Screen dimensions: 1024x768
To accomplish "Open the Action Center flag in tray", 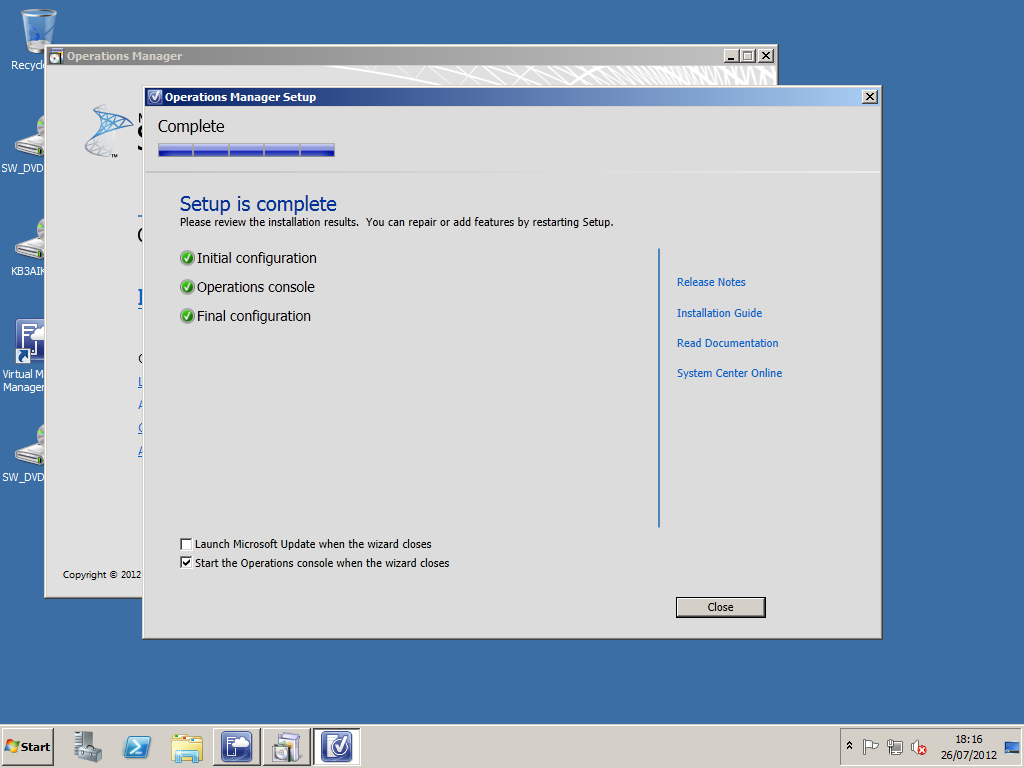I will click(871, 746).
